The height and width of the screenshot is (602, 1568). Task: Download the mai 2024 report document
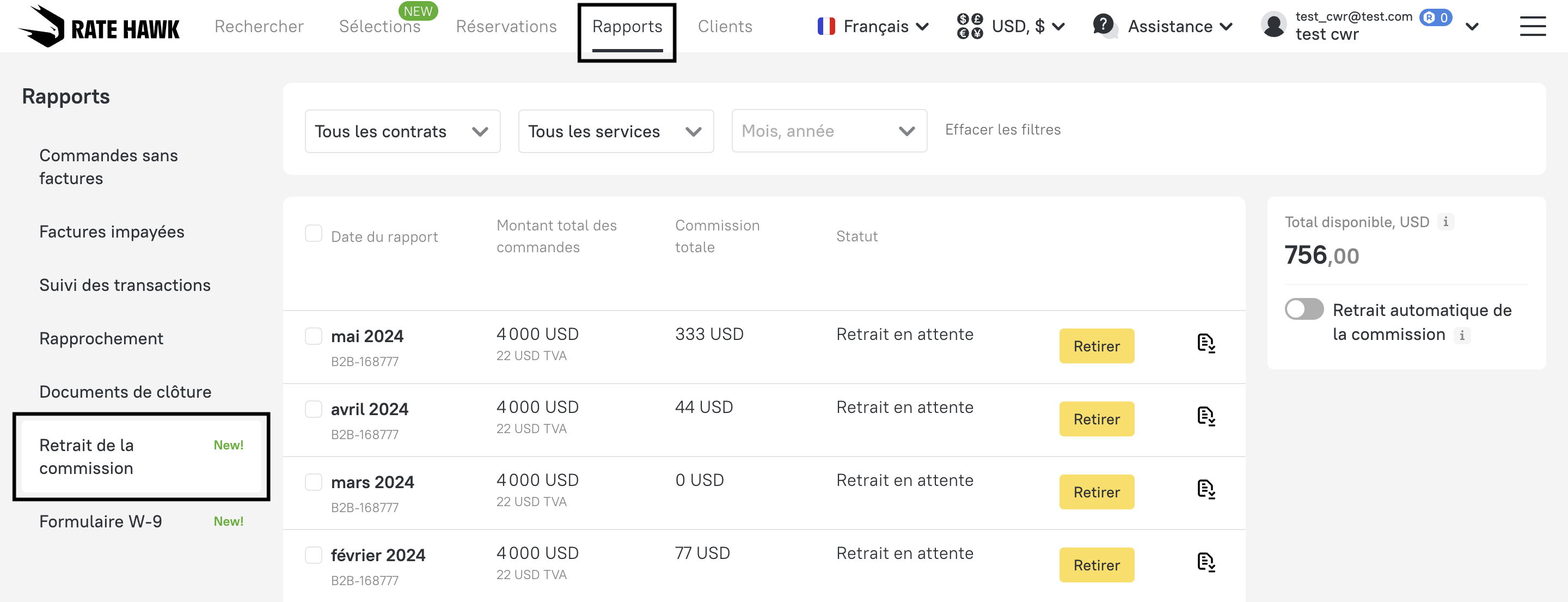coord(1206,344)
